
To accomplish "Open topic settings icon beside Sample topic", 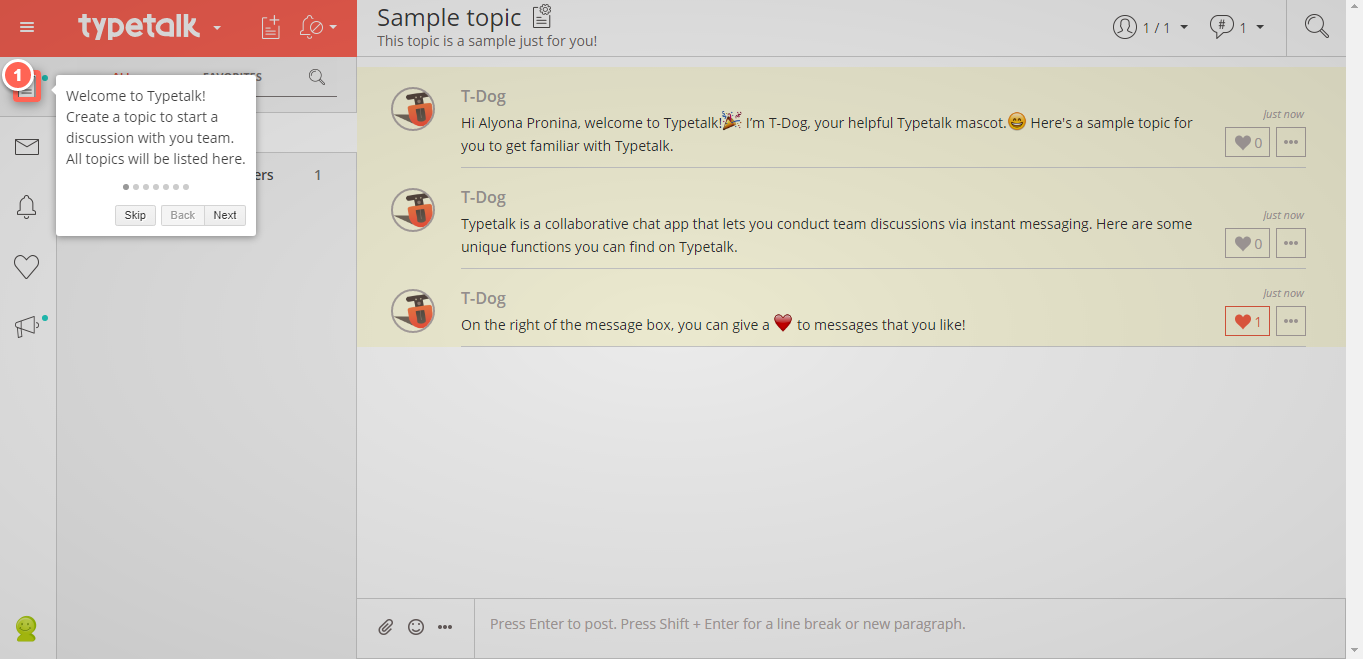I will click(x=541, y=16).
